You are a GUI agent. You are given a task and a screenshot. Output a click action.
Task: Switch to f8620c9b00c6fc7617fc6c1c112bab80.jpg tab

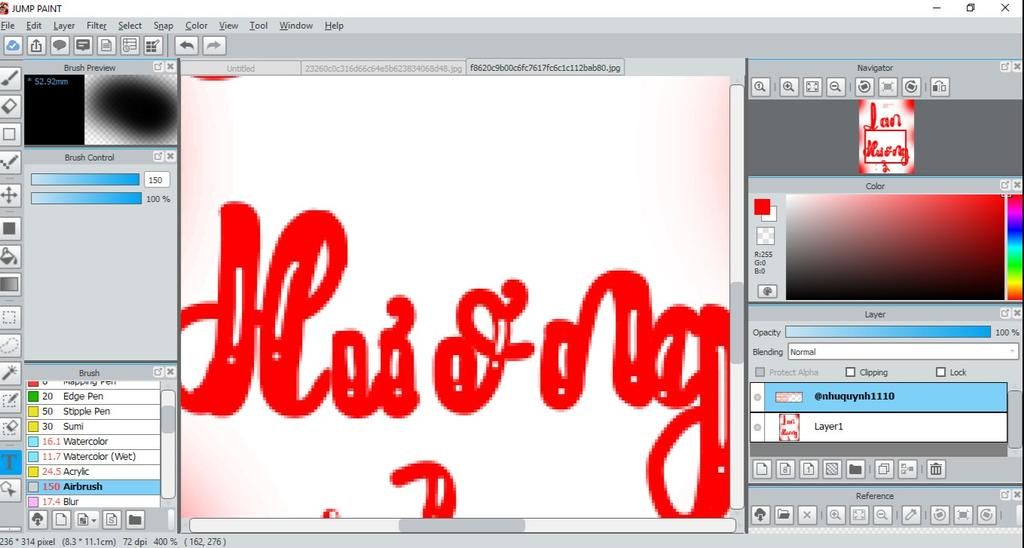(545, 67)
